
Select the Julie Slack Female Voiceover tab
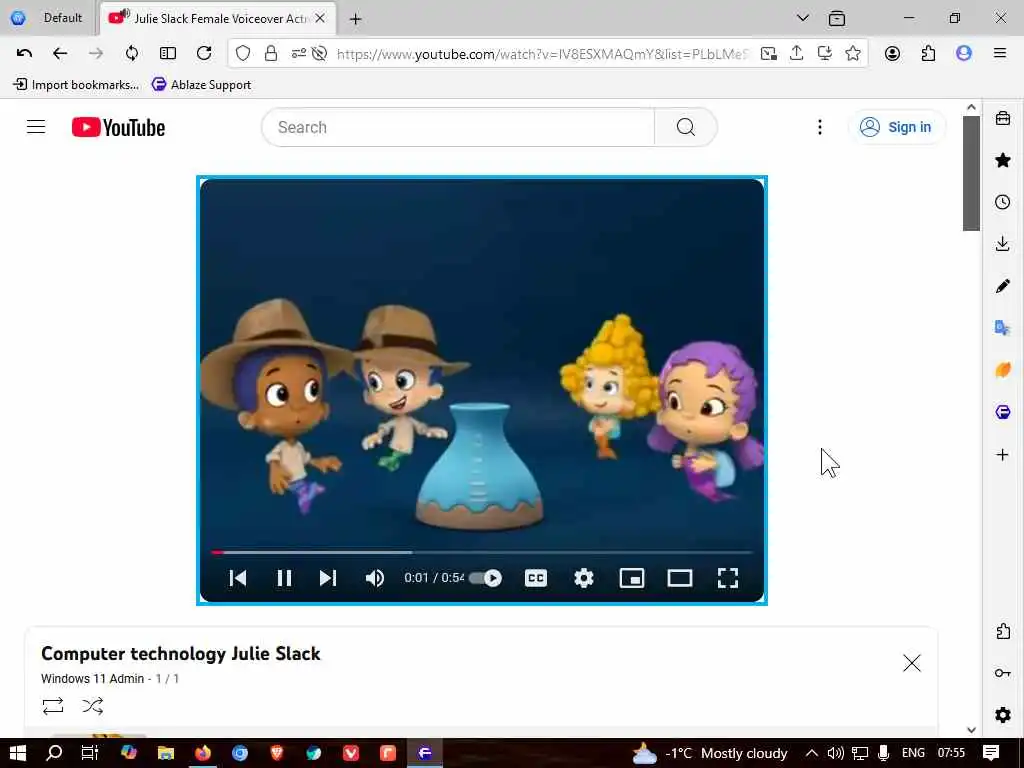(218, 18)
